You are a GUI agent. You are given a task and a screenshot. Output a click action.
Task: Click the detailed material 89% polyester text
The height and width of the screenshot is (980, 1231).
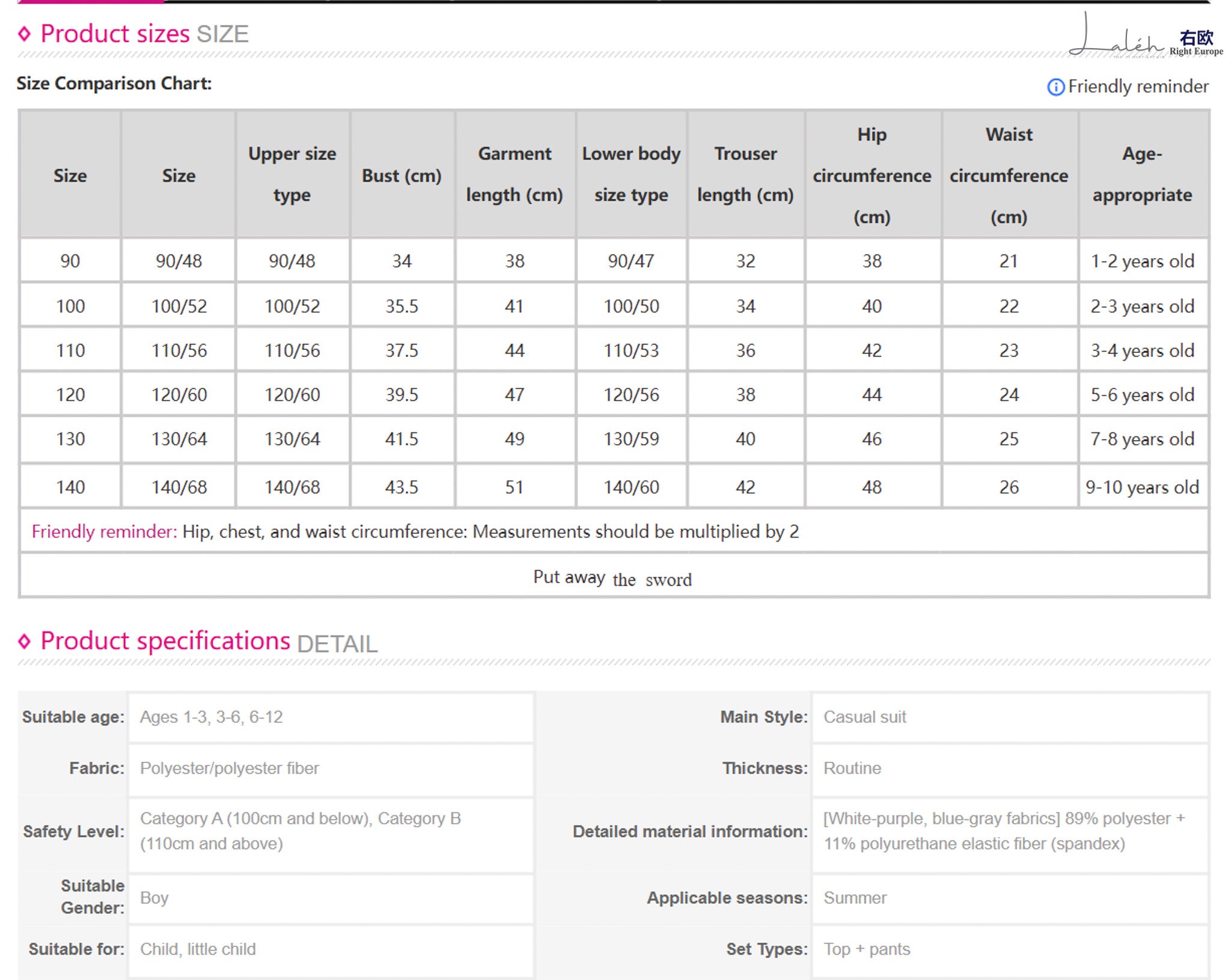tap(1004, 831)
